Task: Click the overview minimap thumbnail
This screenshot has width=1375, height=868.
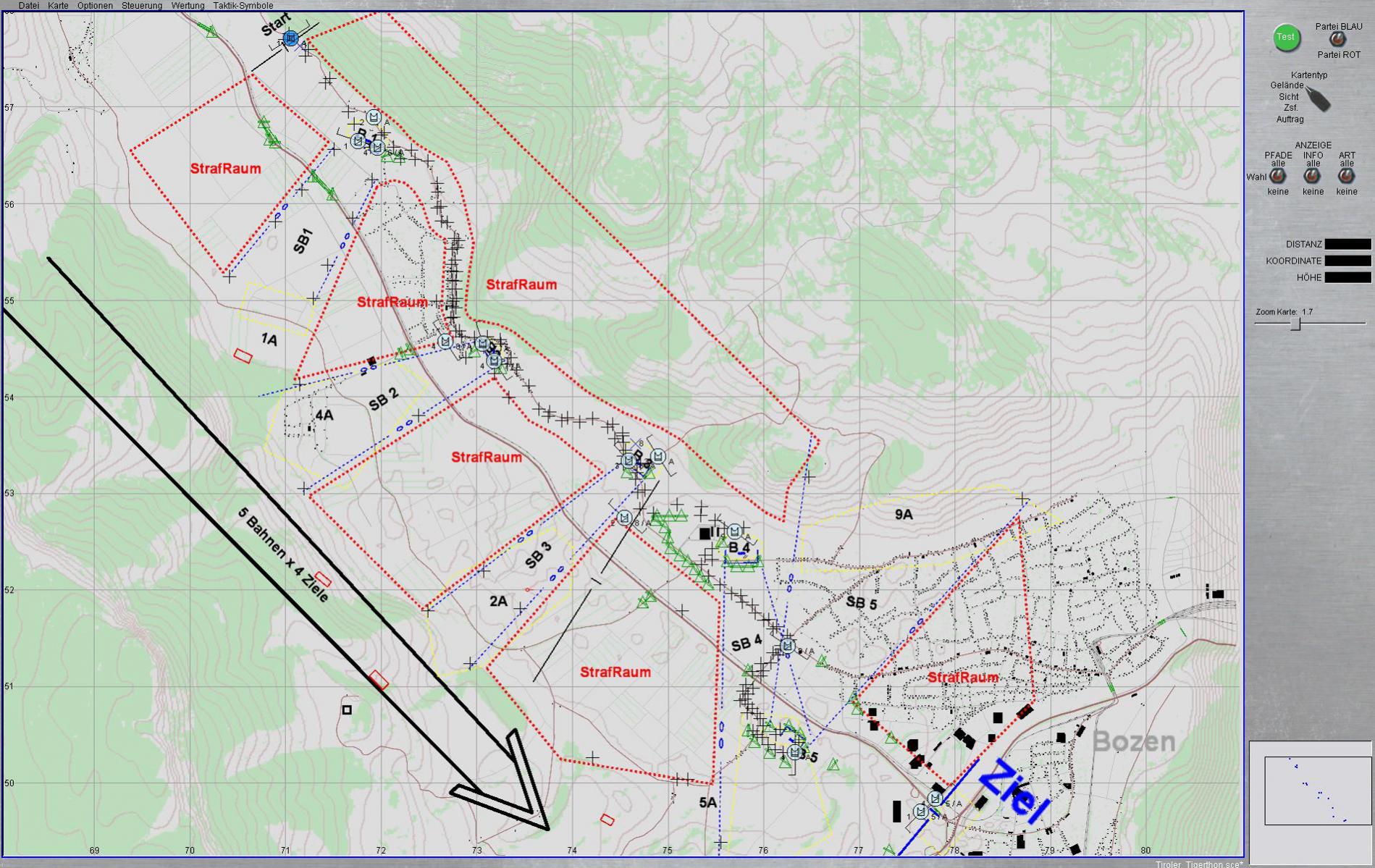Action: 1317,790
